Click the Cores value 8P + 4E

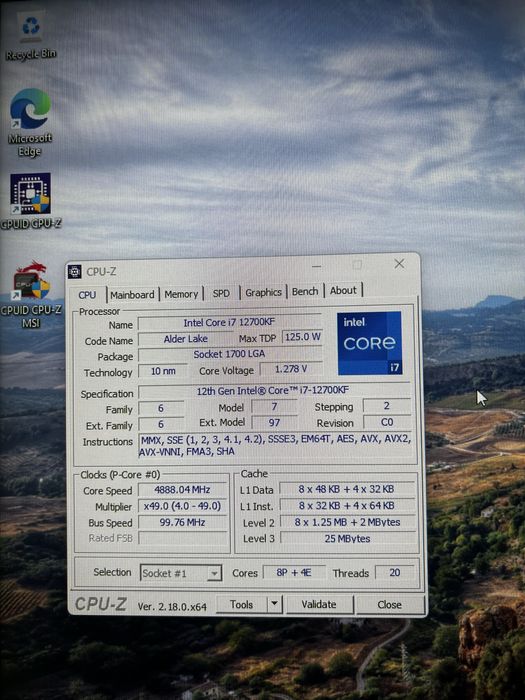(x=294, y=573)
